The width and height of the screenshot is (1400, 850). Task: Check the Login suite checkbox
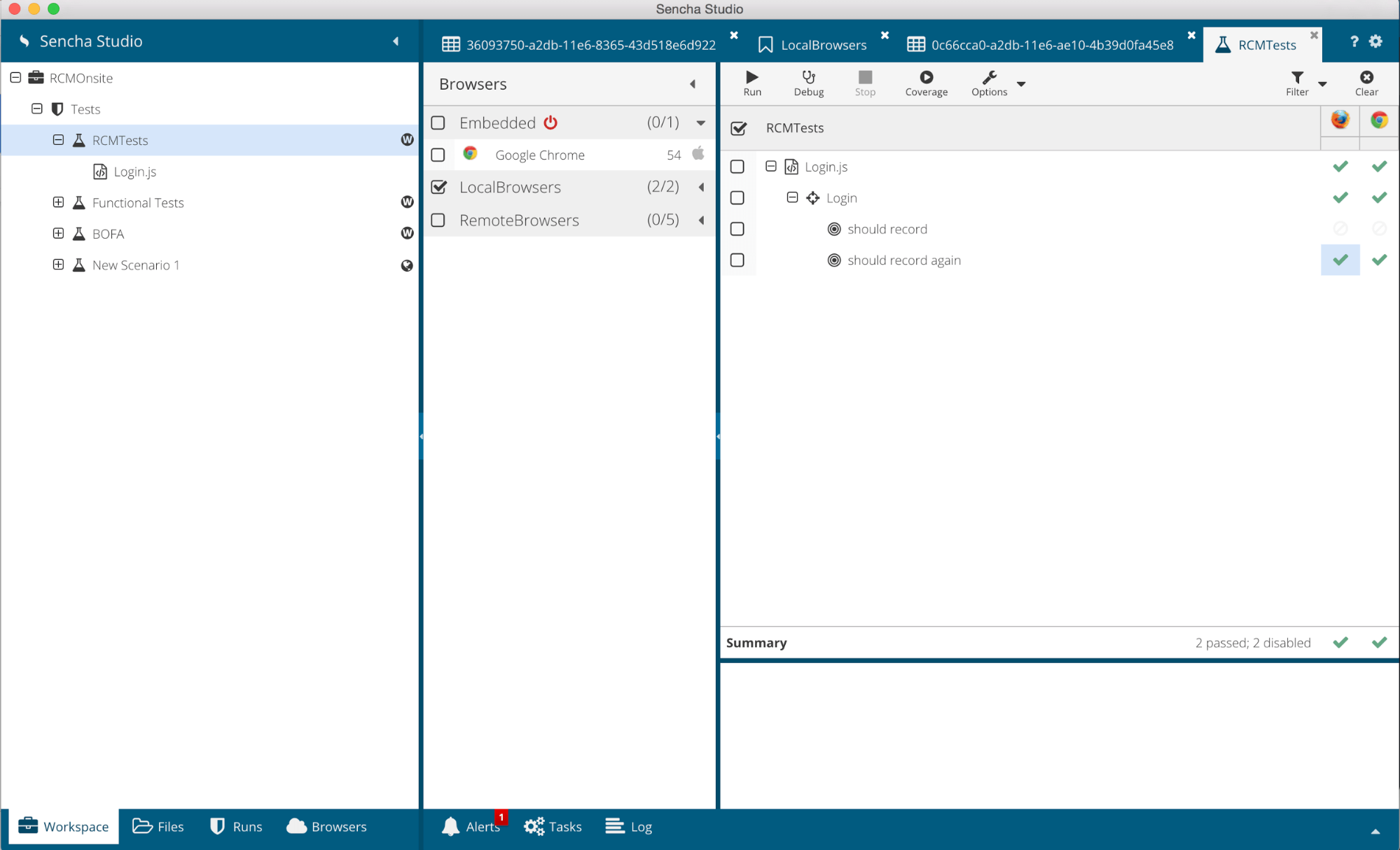tap(737, 197)
